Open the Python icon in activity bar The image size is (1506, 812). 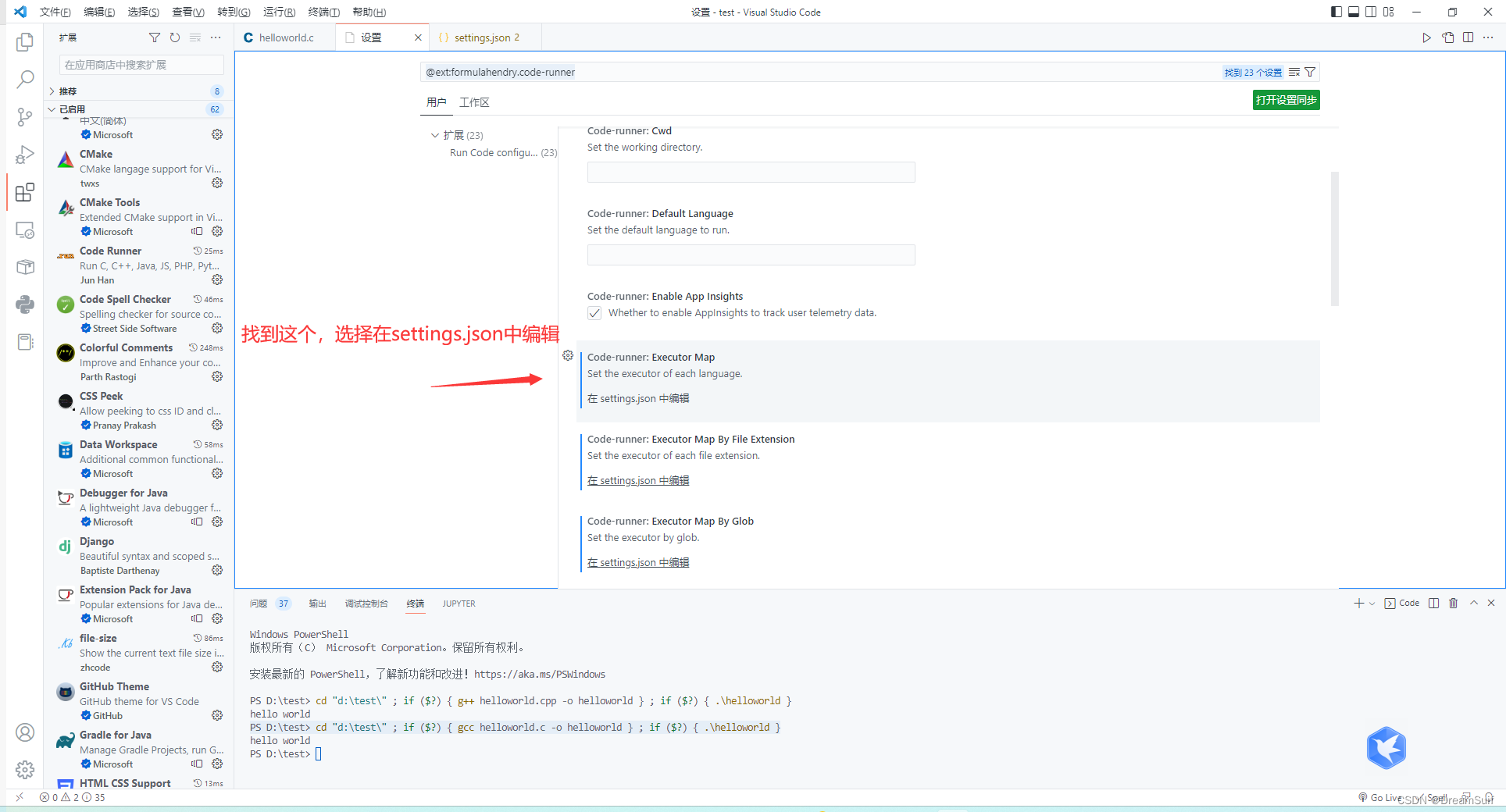click(x=25, y=304)
